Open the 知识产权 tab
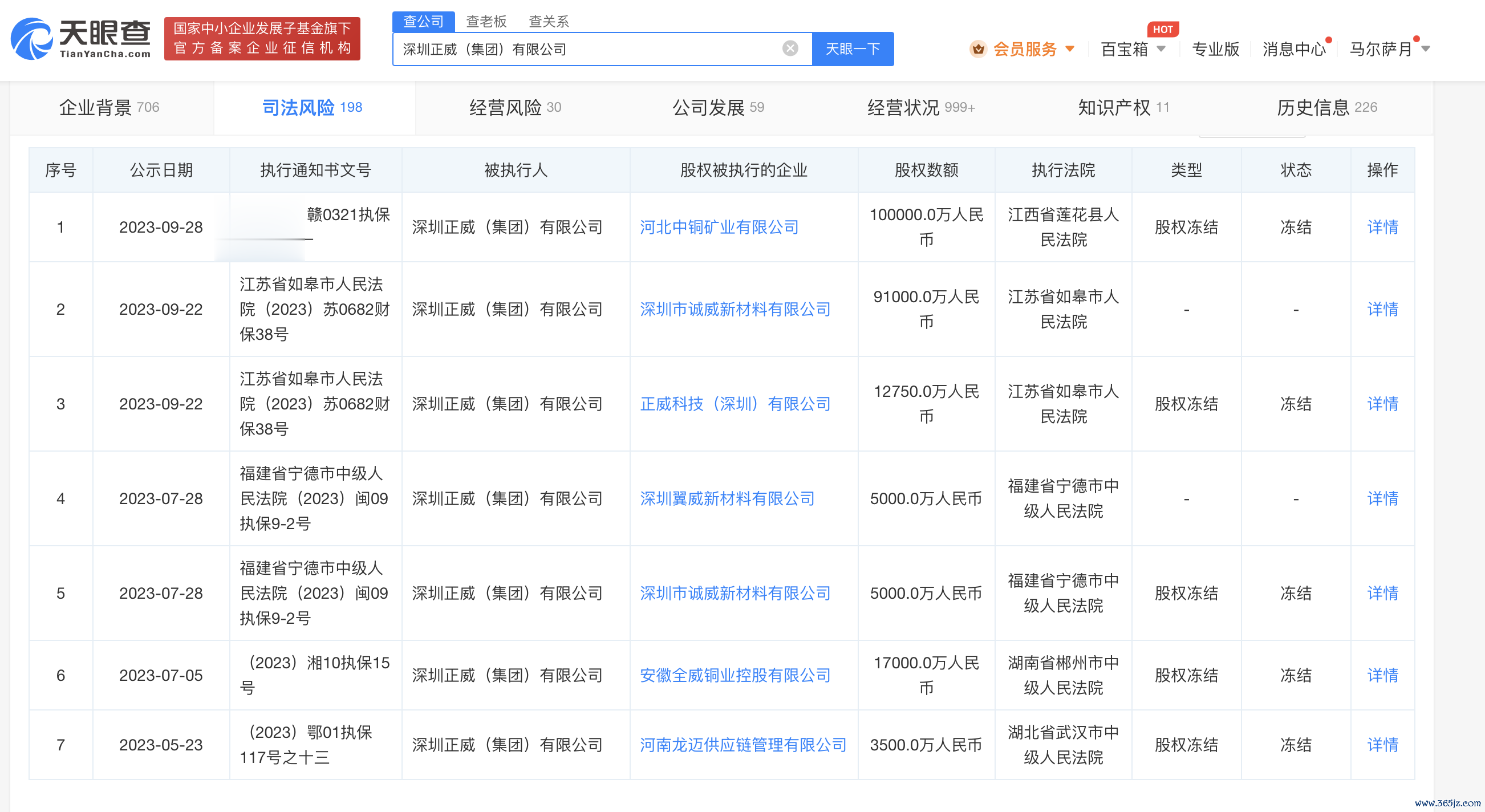 pyautogui.click(x=1122, y=107)
